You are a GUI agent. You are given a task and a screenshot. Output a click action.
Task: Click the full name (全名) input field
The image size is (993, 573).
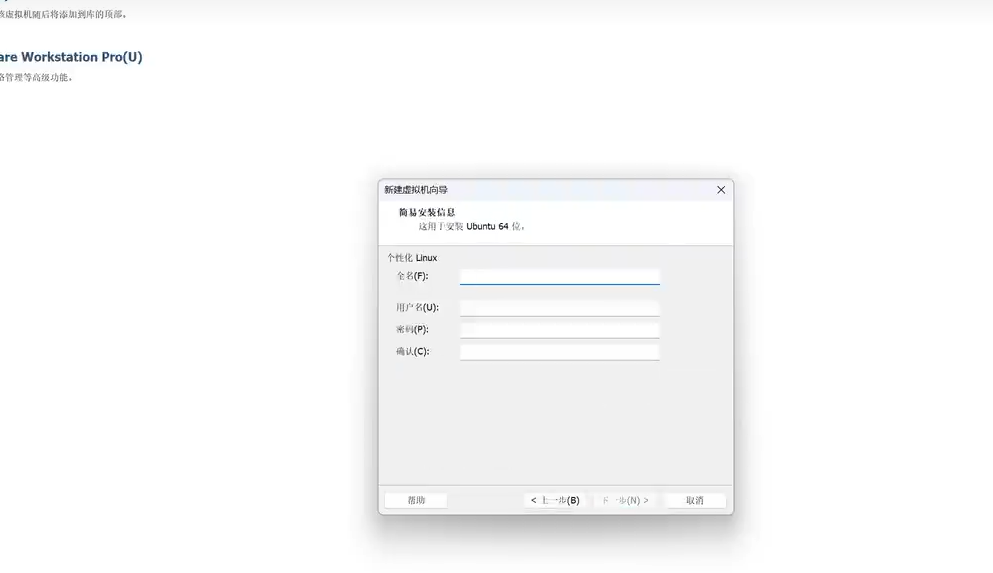559,277
